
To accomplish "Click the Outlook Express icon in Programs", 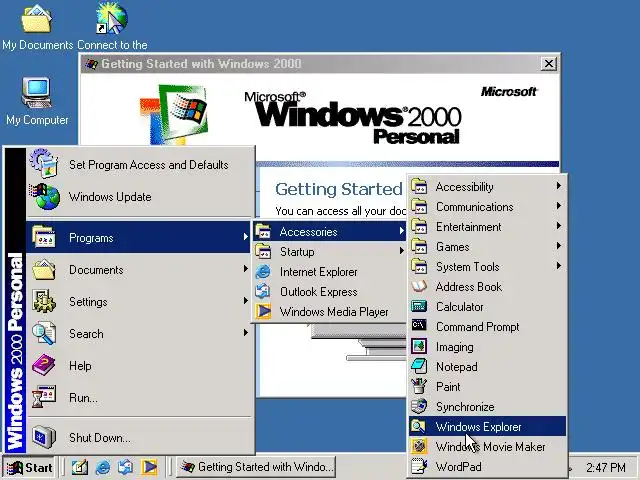I will [263, 291].
